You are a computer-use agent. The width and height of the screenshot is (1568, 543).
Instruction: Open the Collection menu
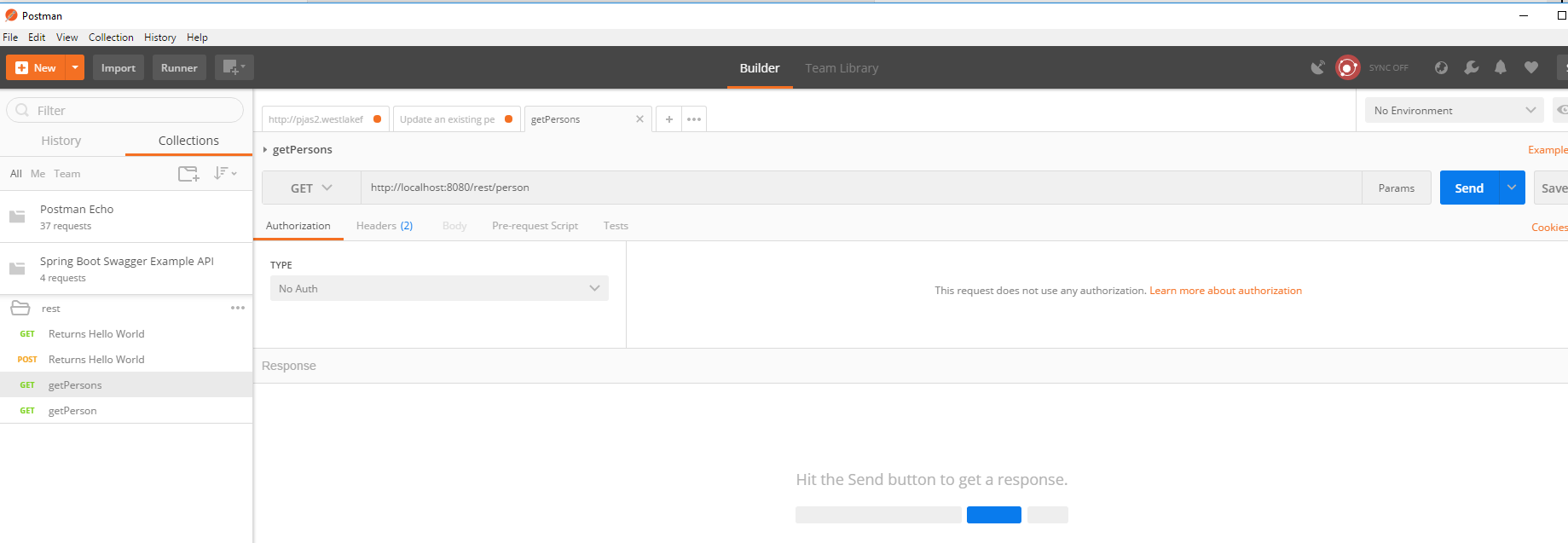coord(111,38)
